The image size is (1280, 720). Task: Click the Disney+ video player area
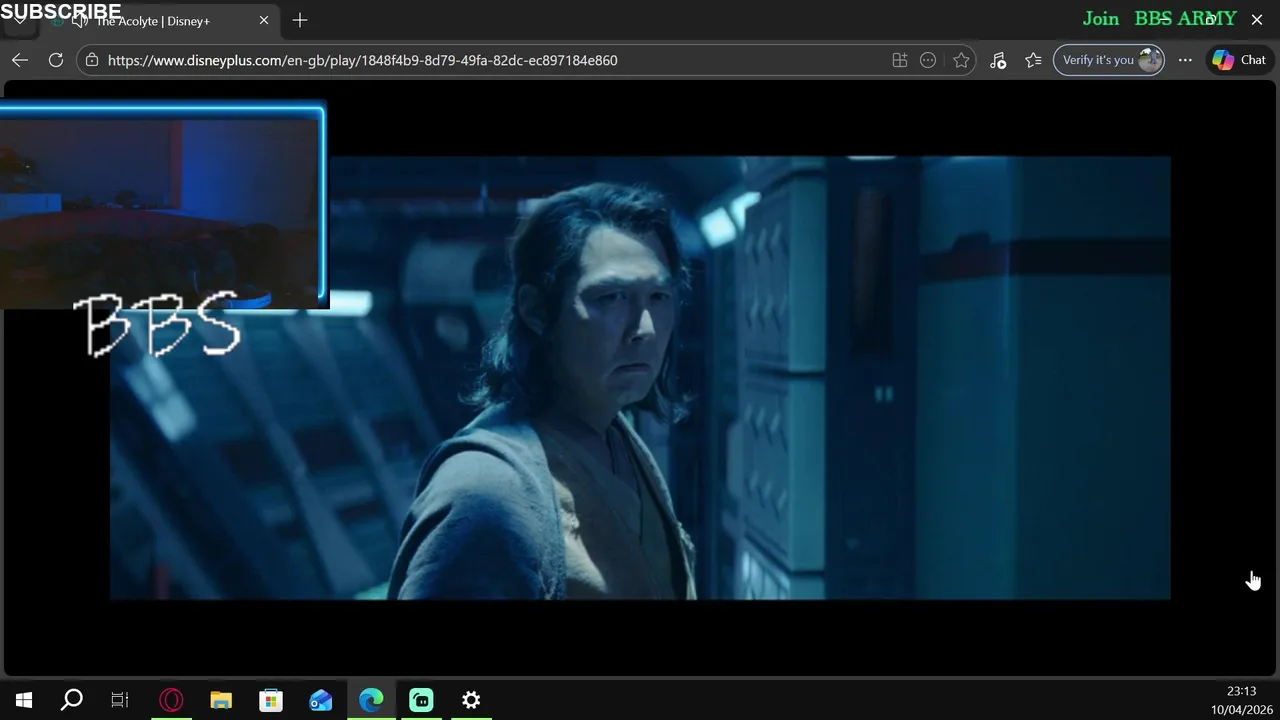[x=640, y=378]
